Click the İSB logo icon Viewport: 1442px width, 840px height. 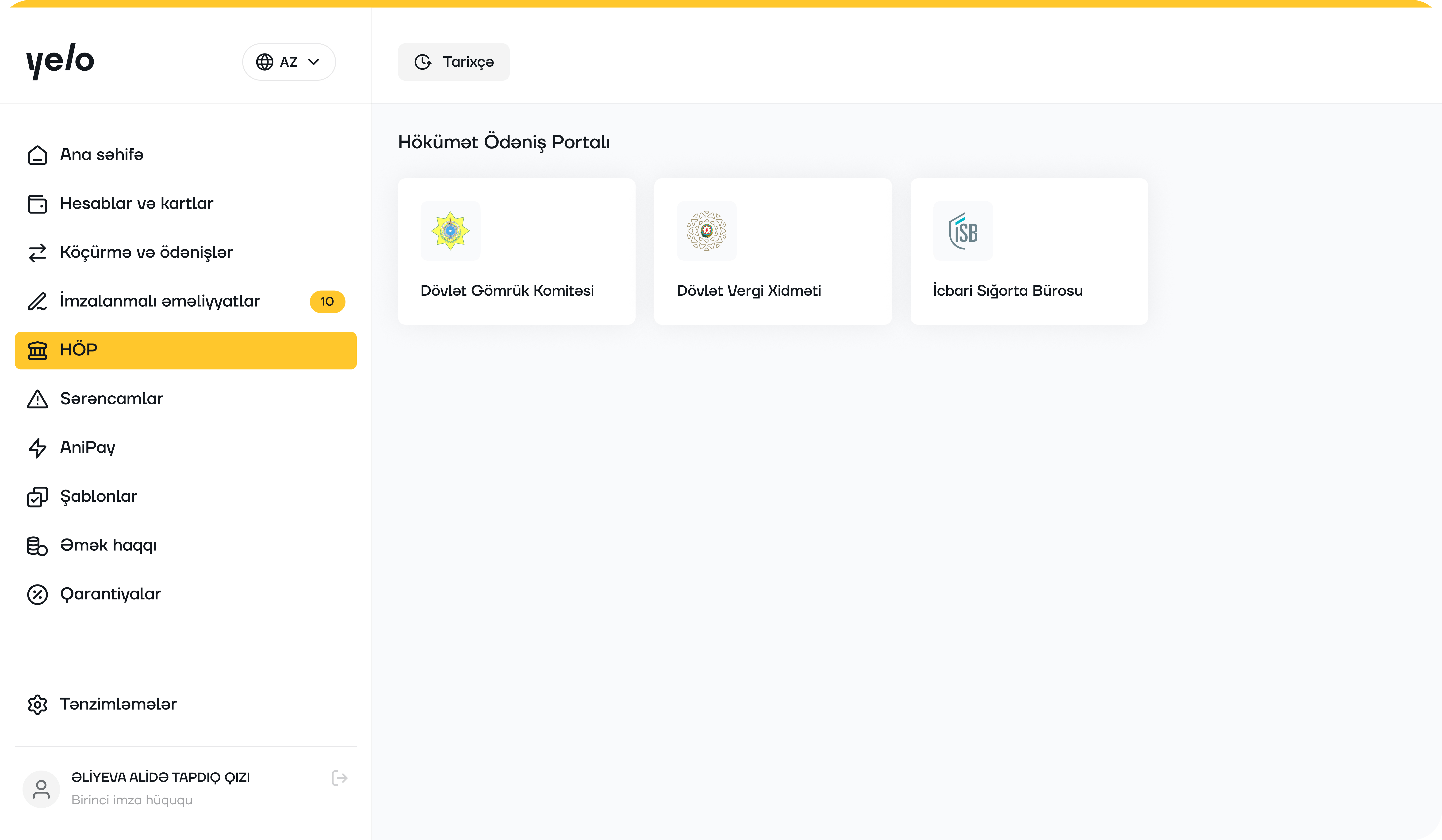(963, 231)
